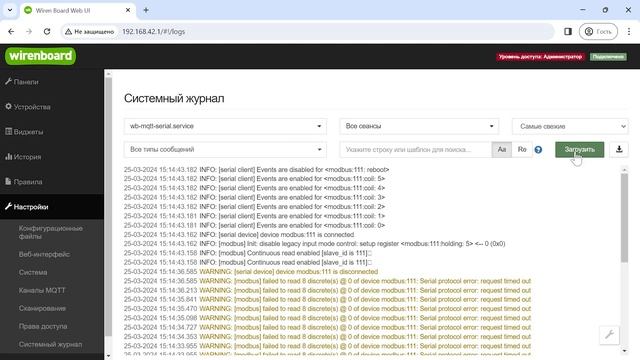Open Системный журнал in sidebar

(x=50, y=344)
